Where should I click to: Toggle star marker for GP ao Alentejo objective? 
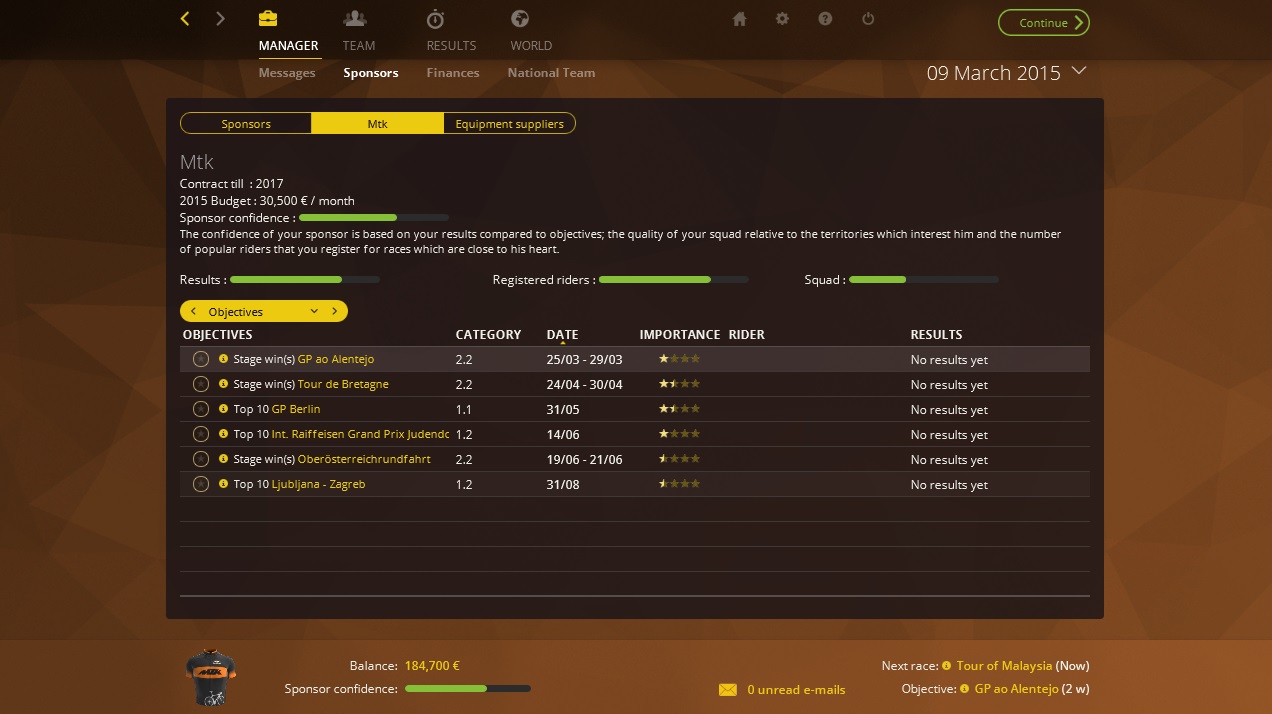tap(200, 359)
